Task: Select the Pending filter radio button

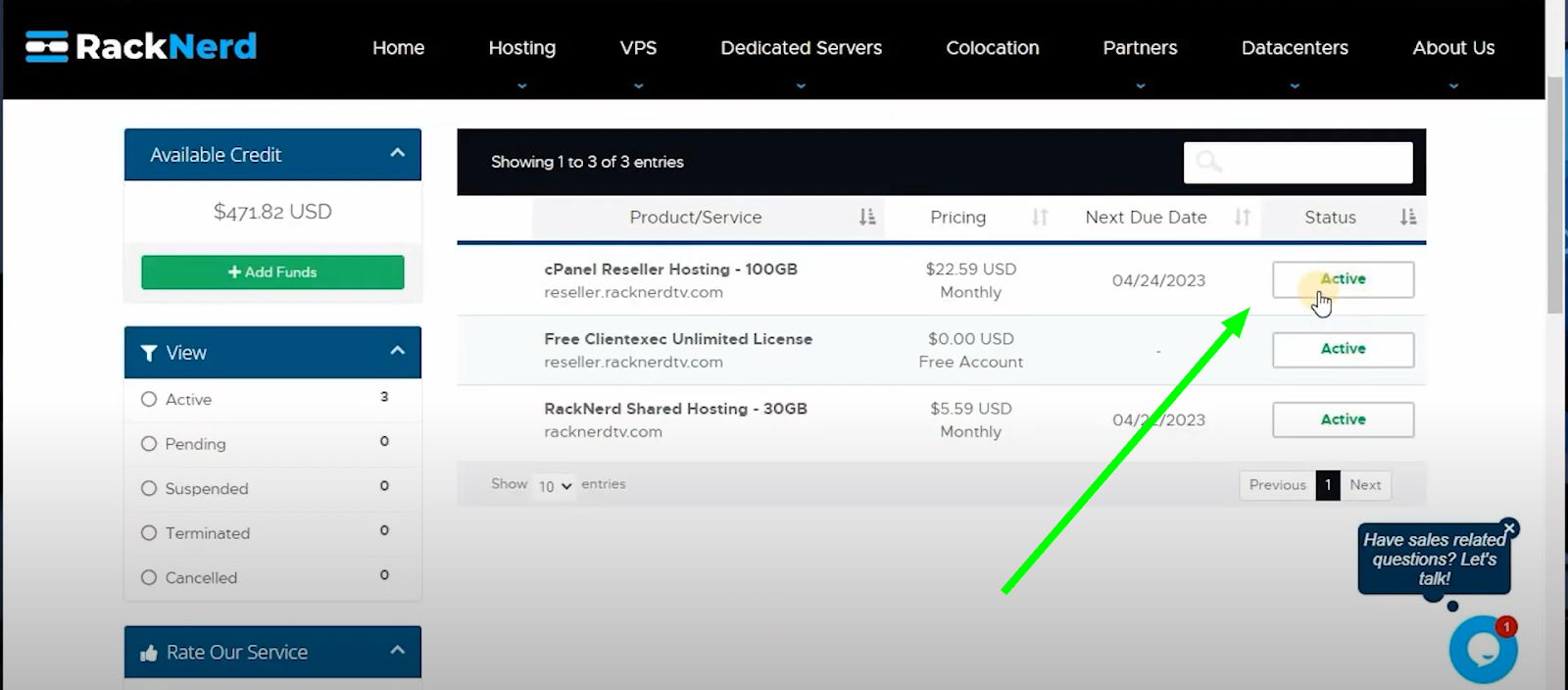Action: point(149,444)
